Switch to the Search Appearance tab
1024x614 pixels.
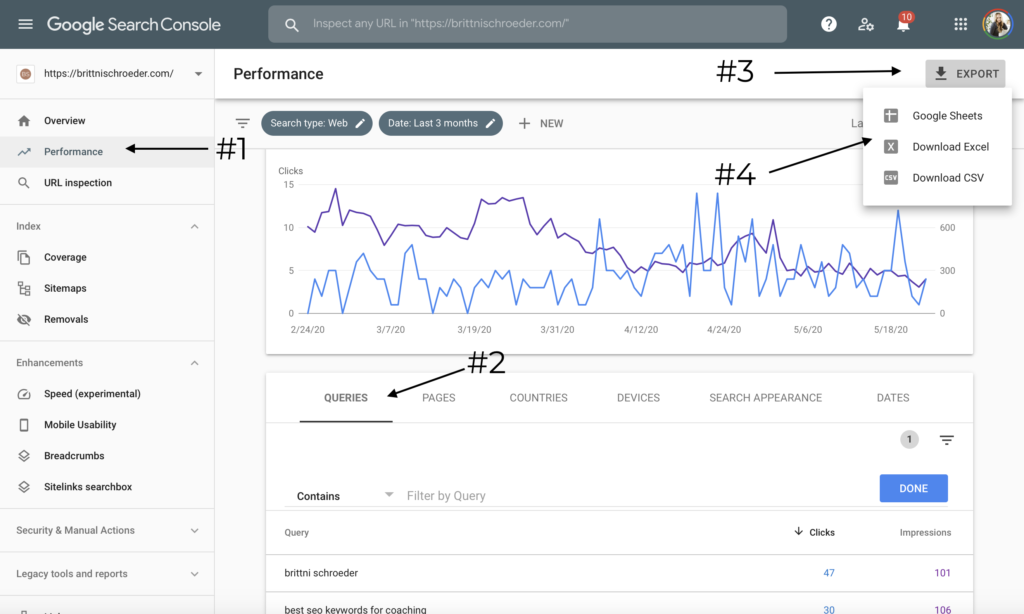[765, 398]
